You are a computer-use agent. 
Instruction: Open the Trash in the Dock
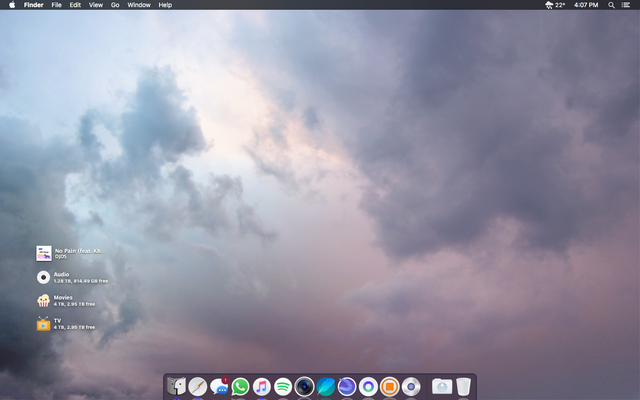coord(464,386)
